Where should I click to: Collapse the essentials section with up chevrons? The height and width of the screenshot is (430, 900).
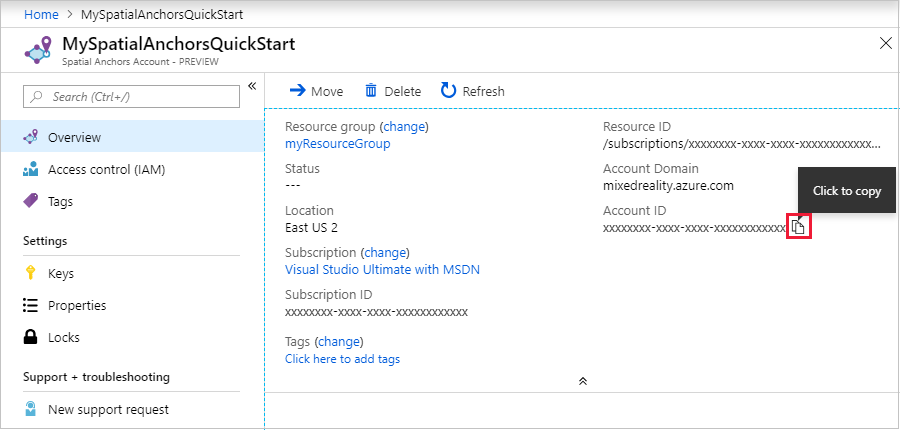pos(583,381)
